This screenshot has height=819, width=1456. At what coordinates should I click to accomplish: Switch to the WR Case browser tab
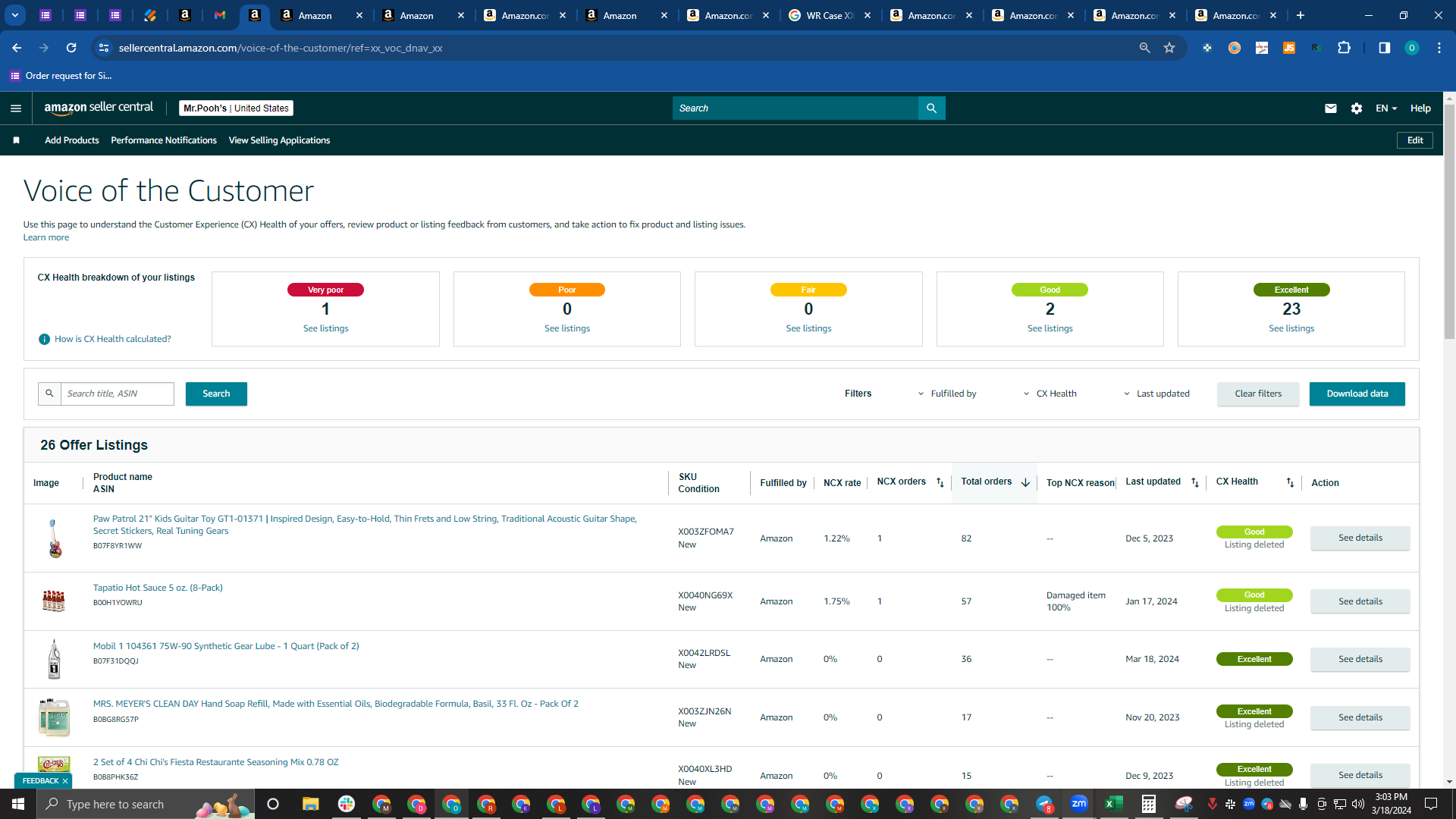[830, 15]
